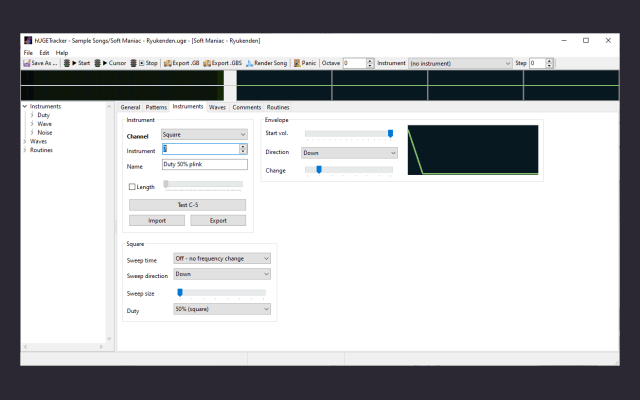
Task: Expand the Routines tree node
Action: (x=25, y=150)
